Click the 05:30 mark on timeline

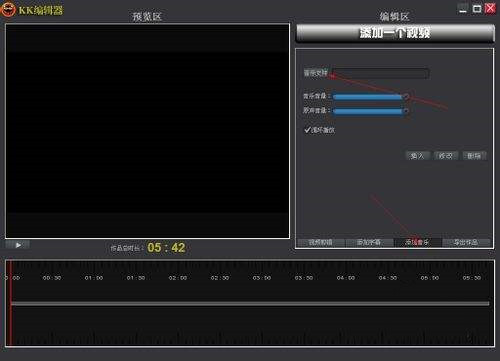coord(472,278)
